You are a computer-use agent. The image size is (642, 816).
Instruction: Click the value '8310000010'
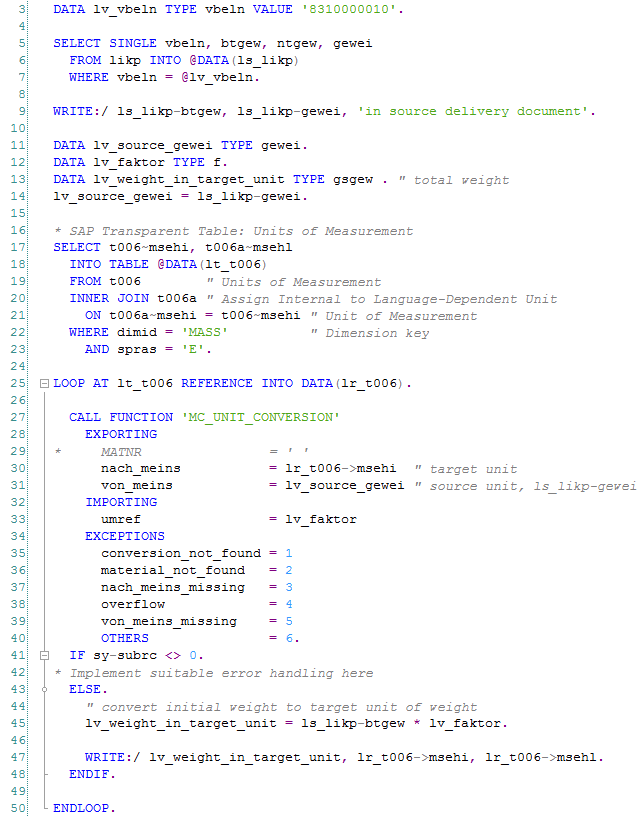pos(349,9)
